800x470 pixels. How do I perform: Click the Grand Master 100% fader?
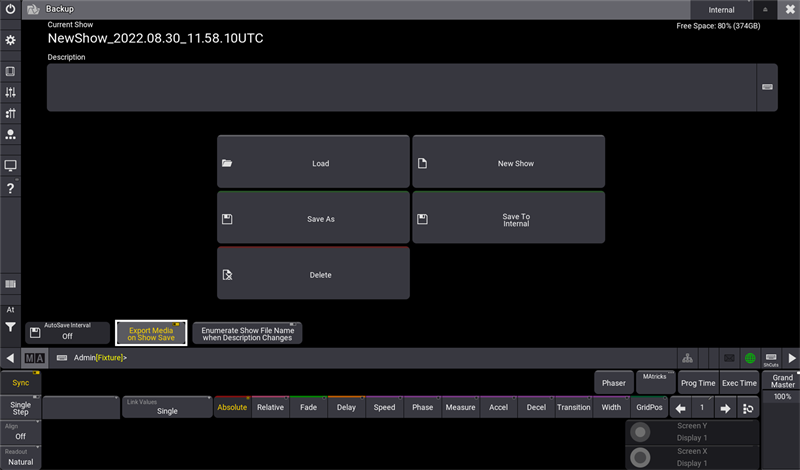tap(782, 397)
